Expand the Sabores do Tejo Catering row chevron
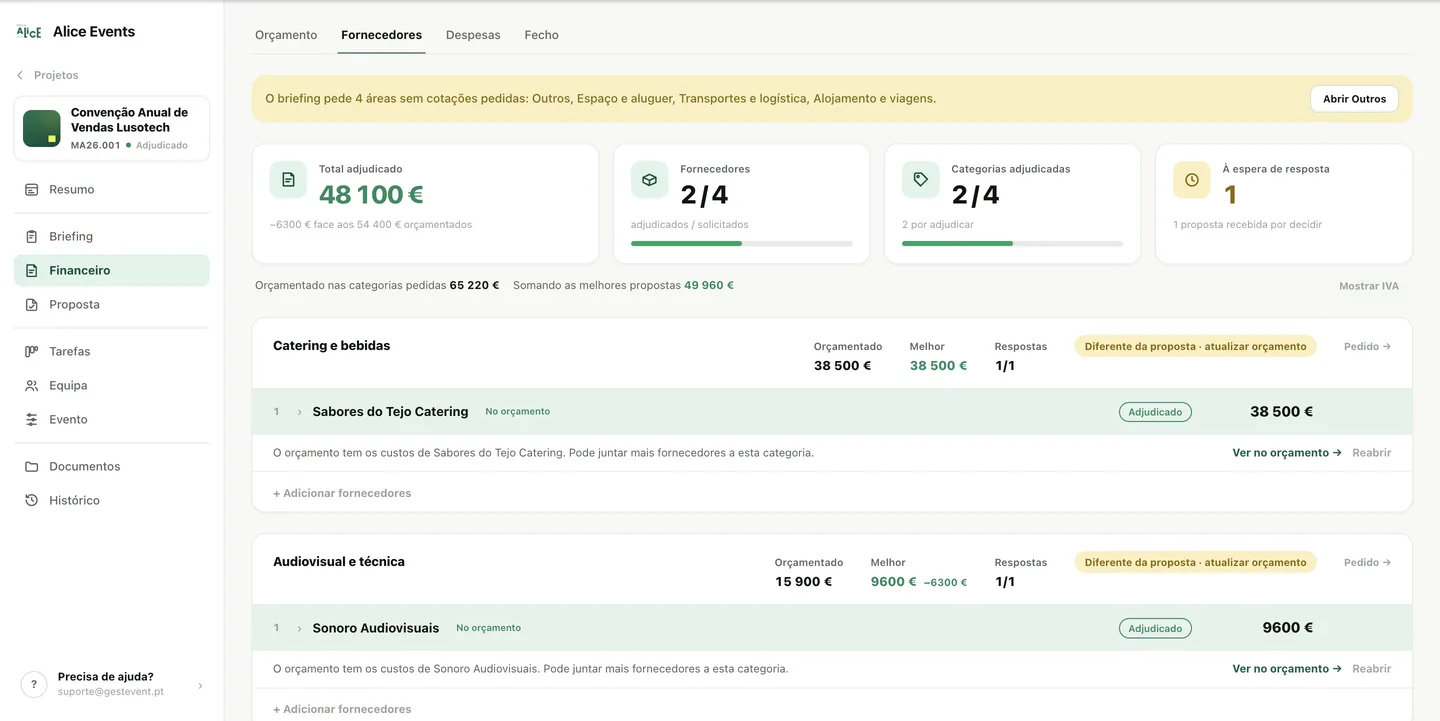The height and width of the screenshot is (721, 1440). (x=299, y=412)
